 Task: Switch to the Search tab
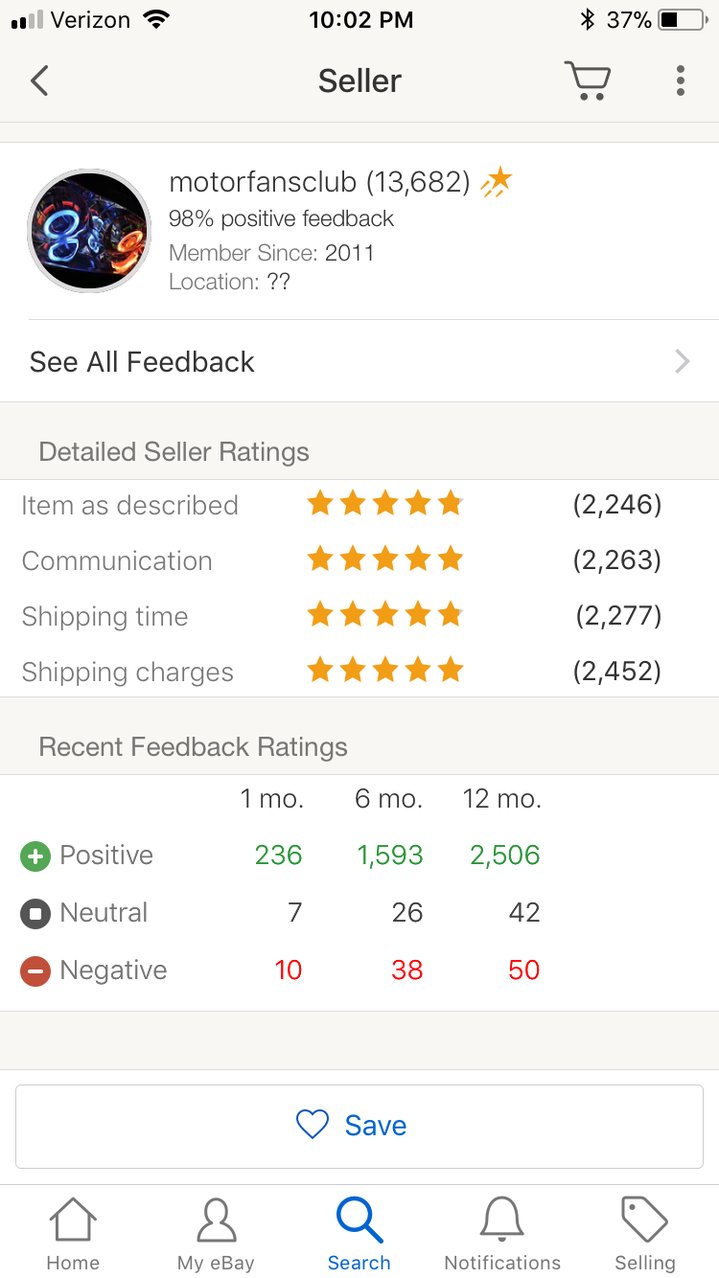click(359, 1234)
